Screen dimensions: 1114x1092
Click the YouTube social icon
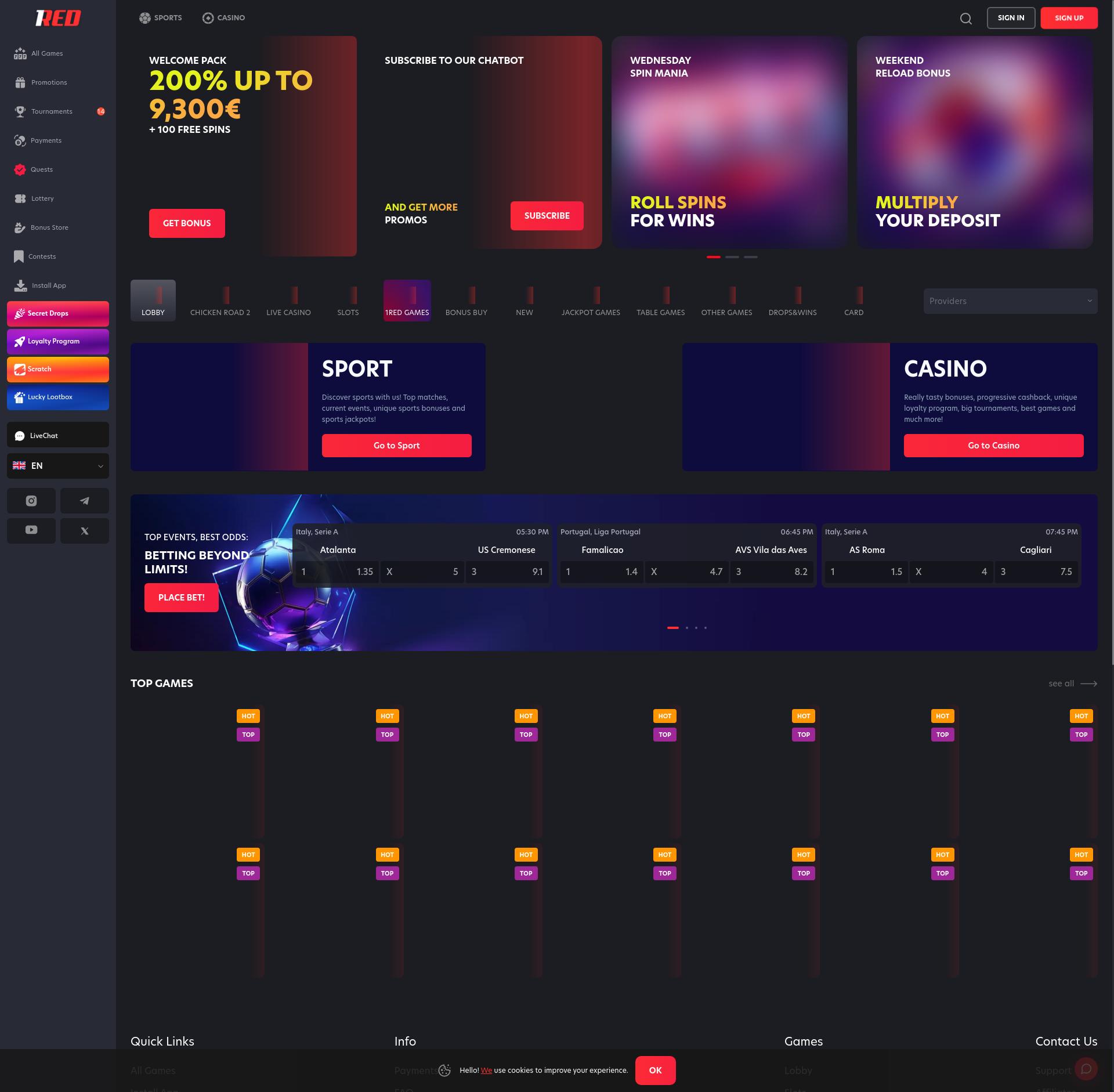[31, 530]
